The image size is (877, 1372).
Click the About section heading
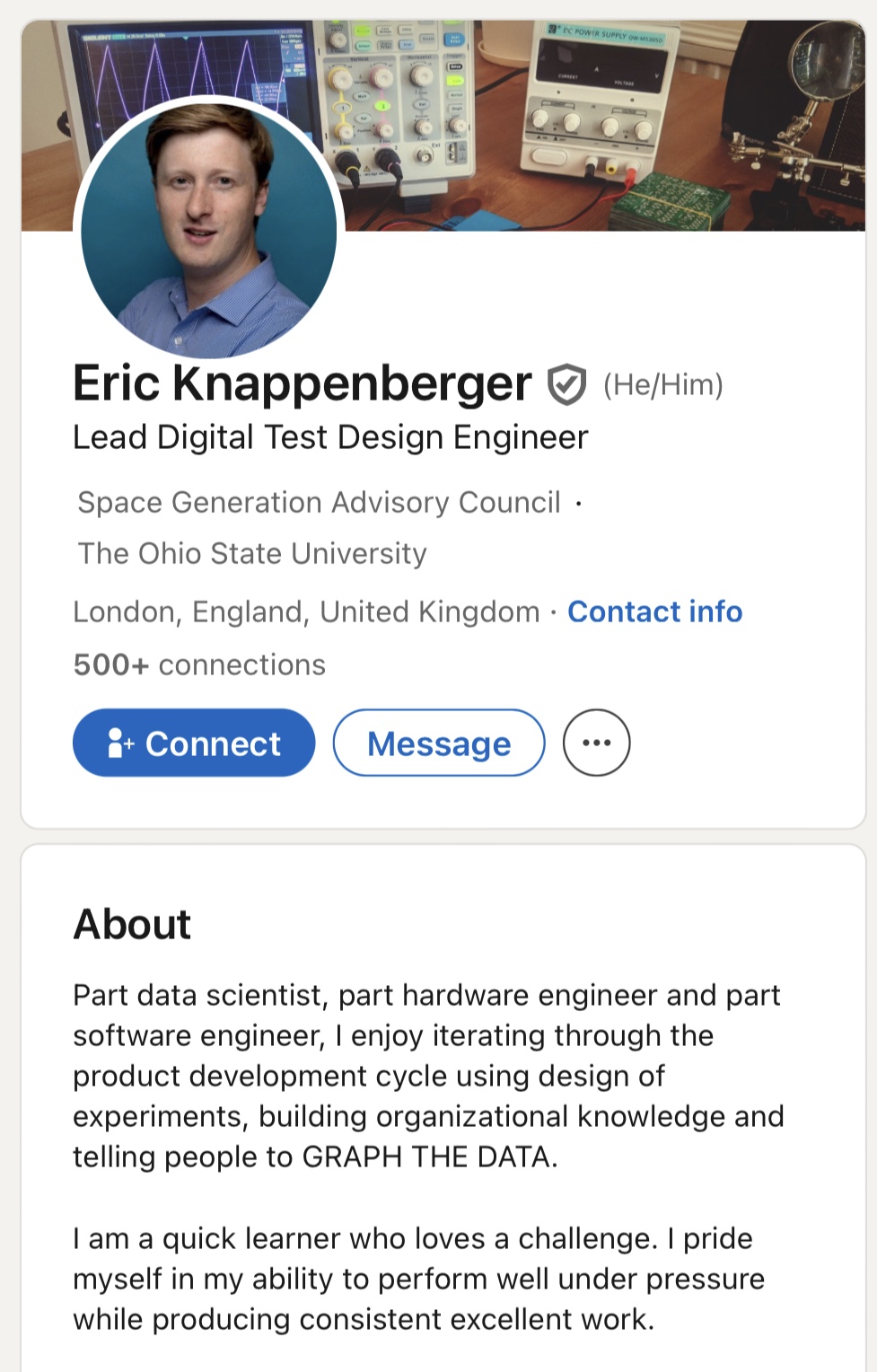(133, 924)
